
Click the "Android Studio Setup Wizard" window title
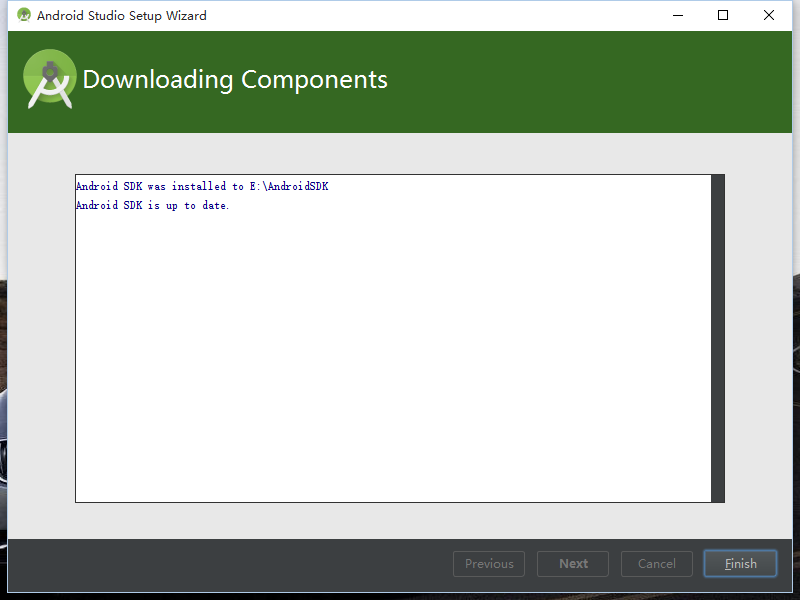point(122,16)
